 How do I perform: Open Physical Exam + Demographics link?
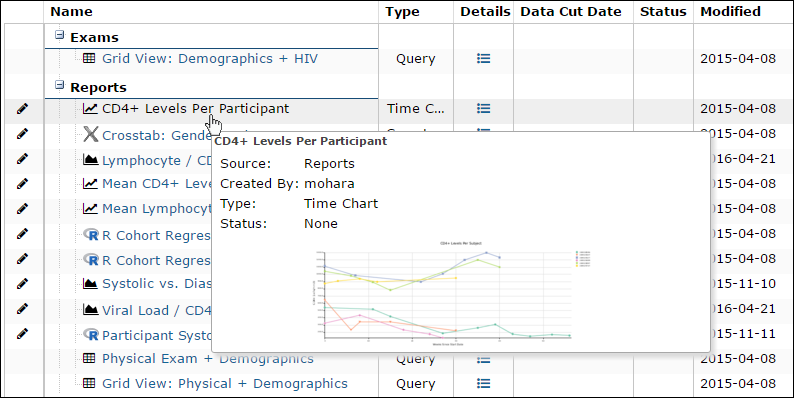pos(208,359)
